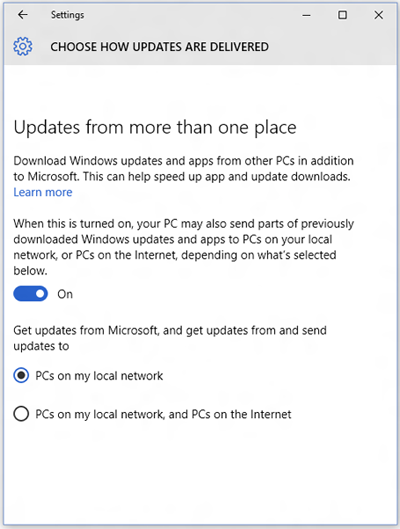Click the blue Settings gear icon
Viewport: 400px width, 529px height.
tap(23, 46)
